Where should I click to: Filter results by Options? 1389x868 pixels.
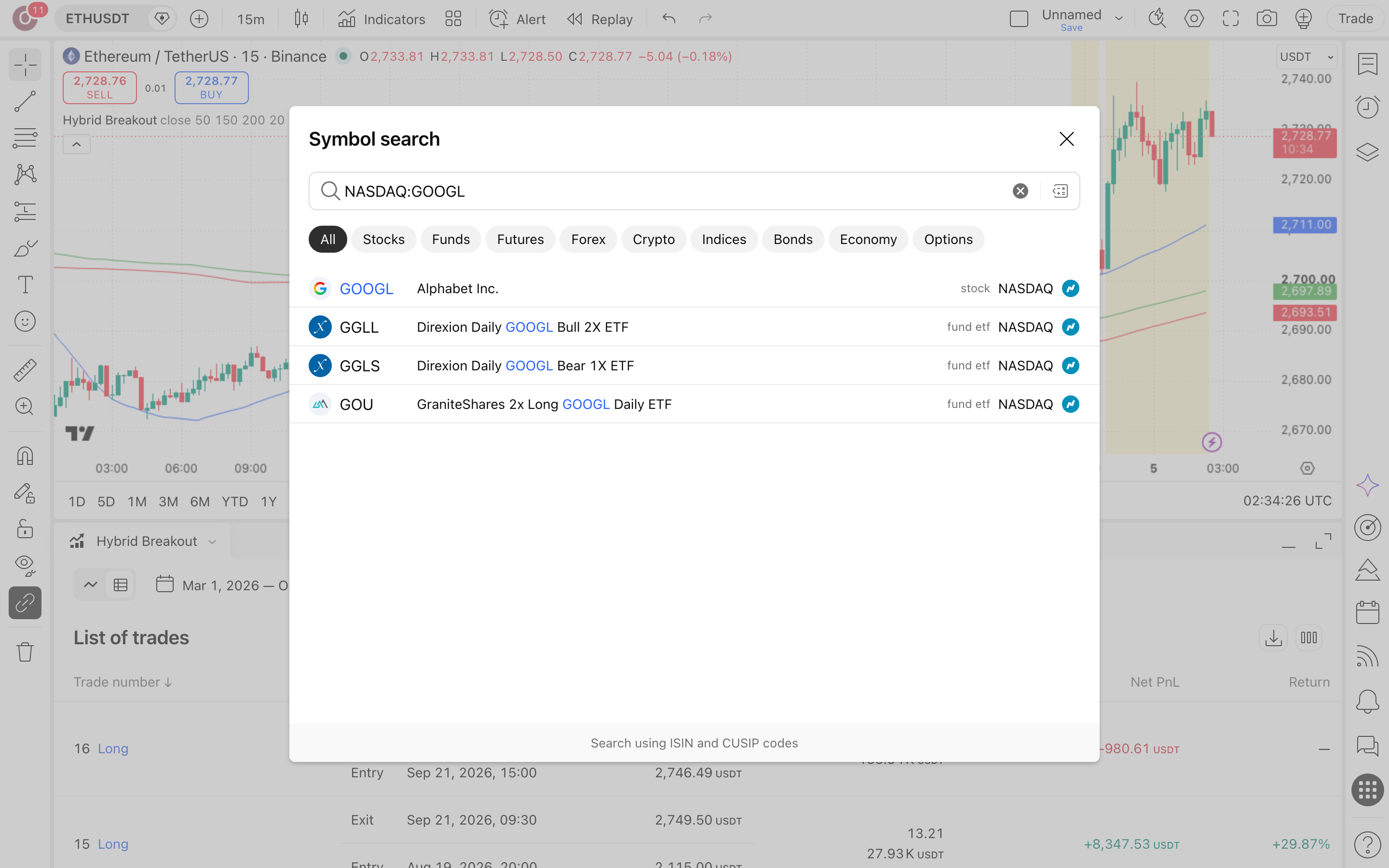click(948, 239)
